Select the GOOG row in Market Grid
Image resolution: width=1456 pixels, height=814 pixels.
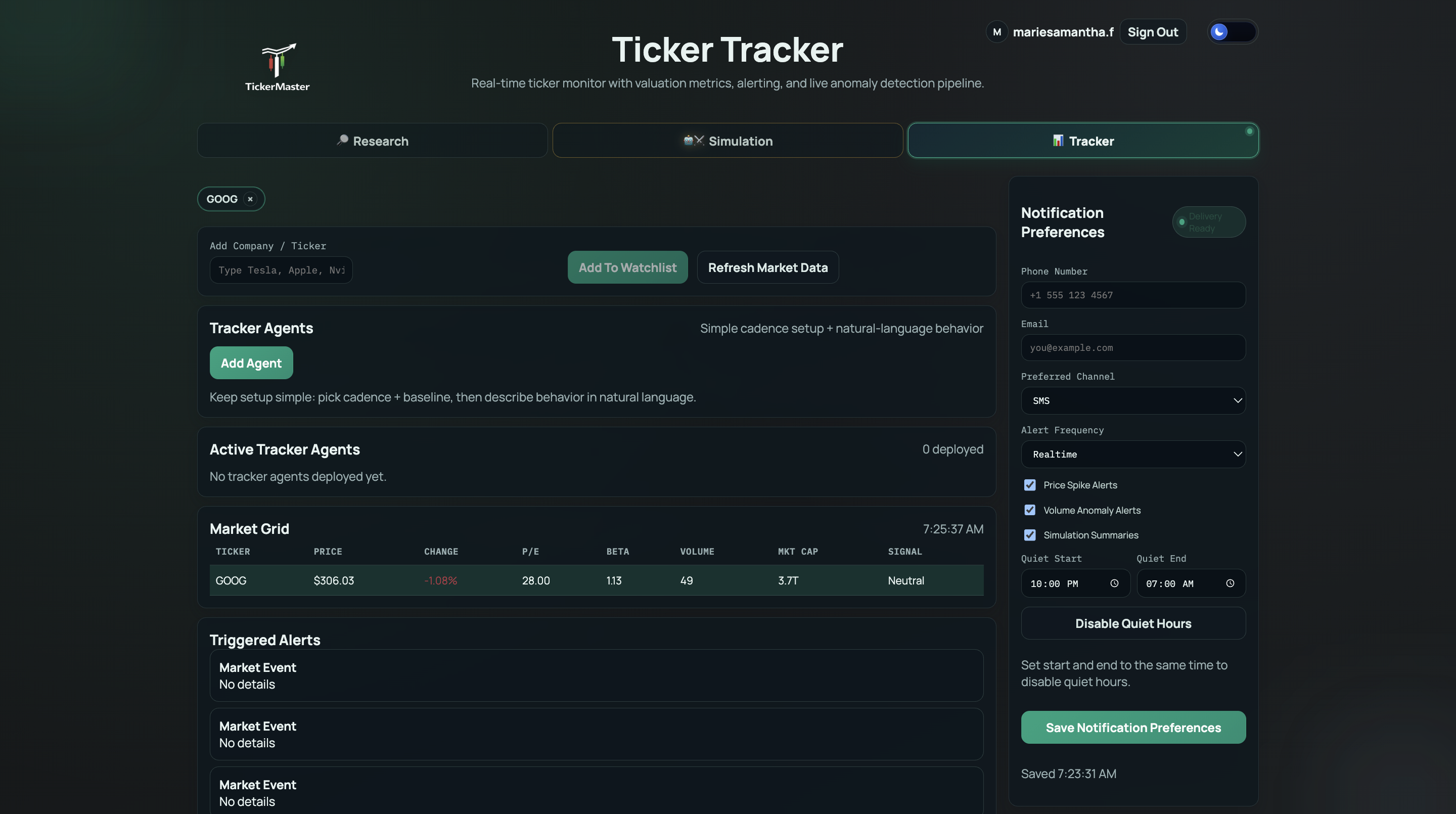pyautogui.click(x=596, y=580)
